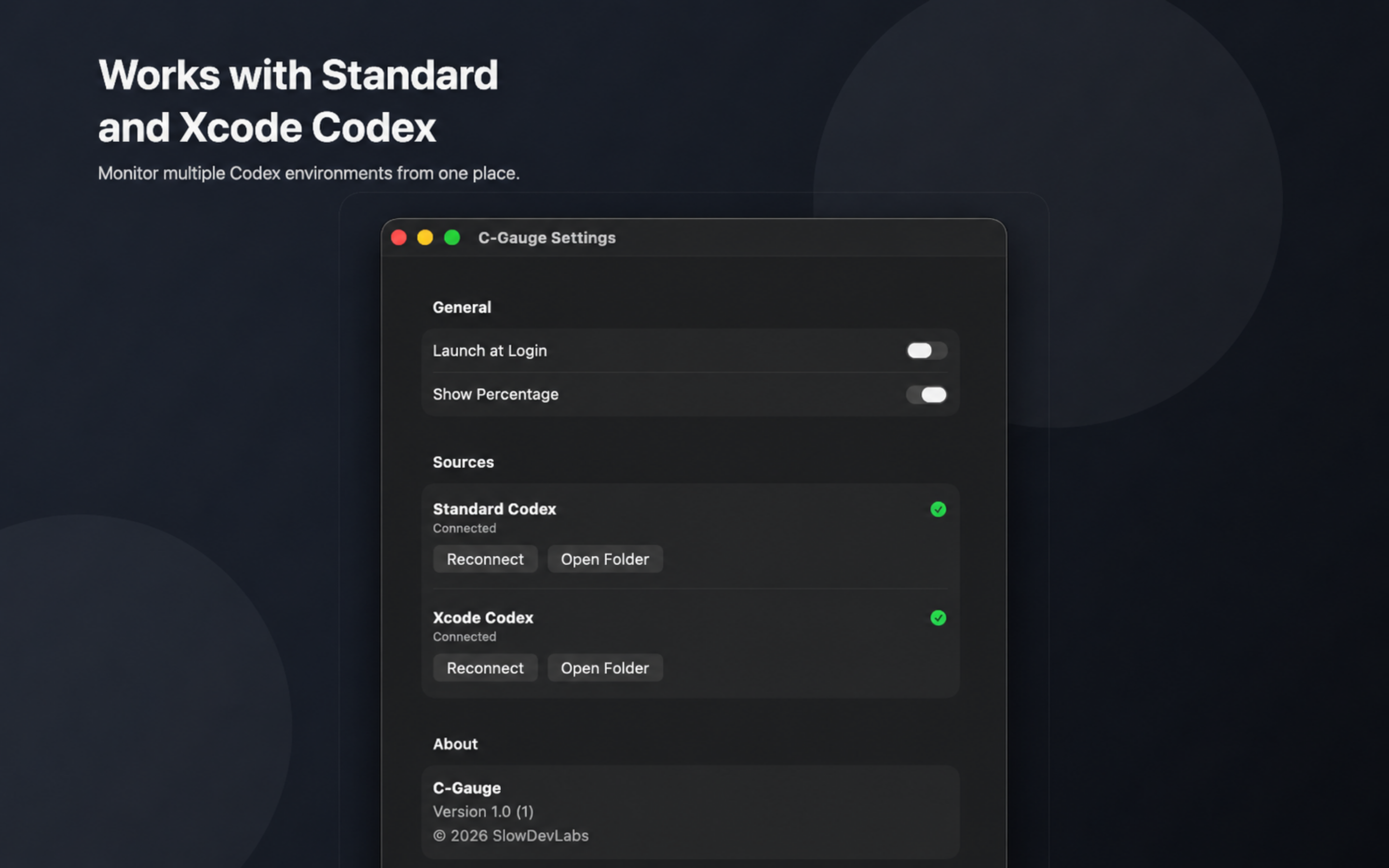Click Reconnect under Standard Codex
The image size is (1389, 868).
[485, 559]
